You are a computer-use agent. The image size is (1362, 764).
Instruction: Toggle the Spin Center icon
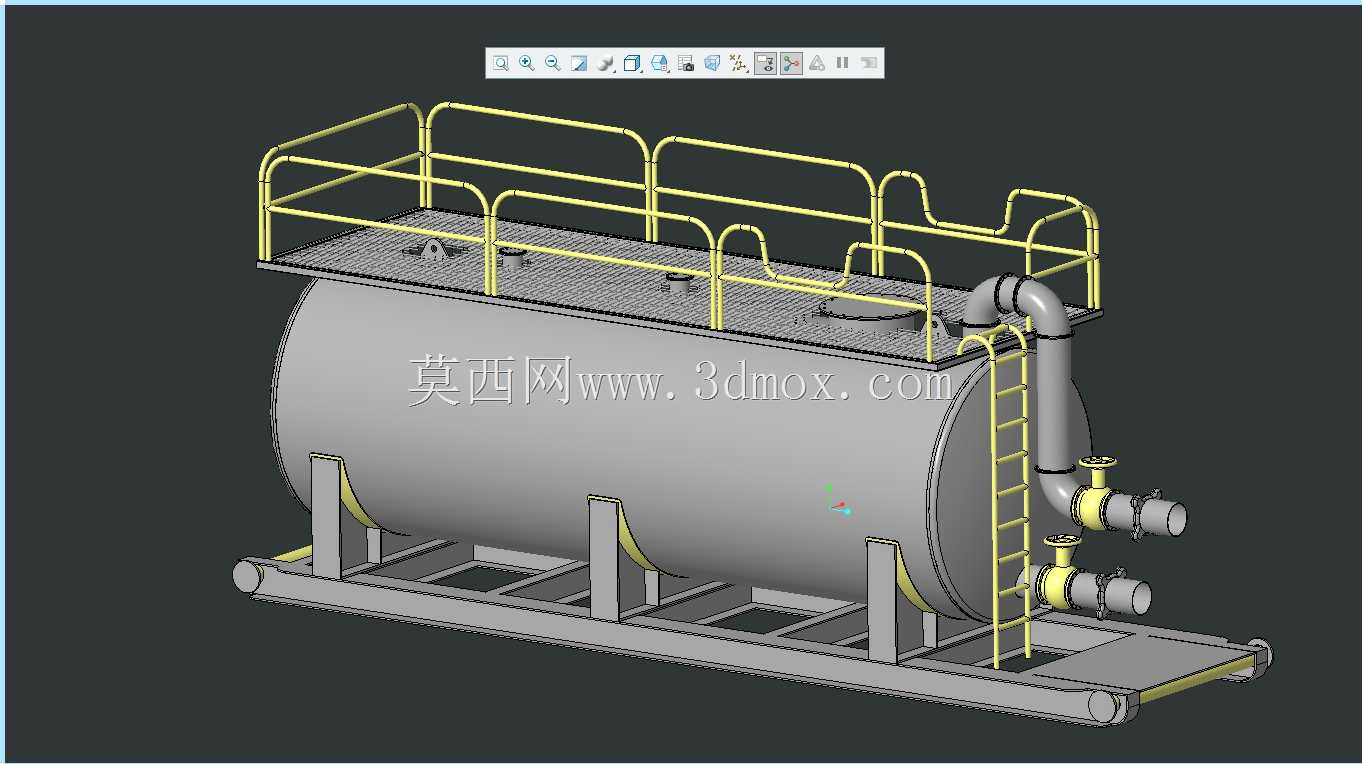[x=791, y=64]
